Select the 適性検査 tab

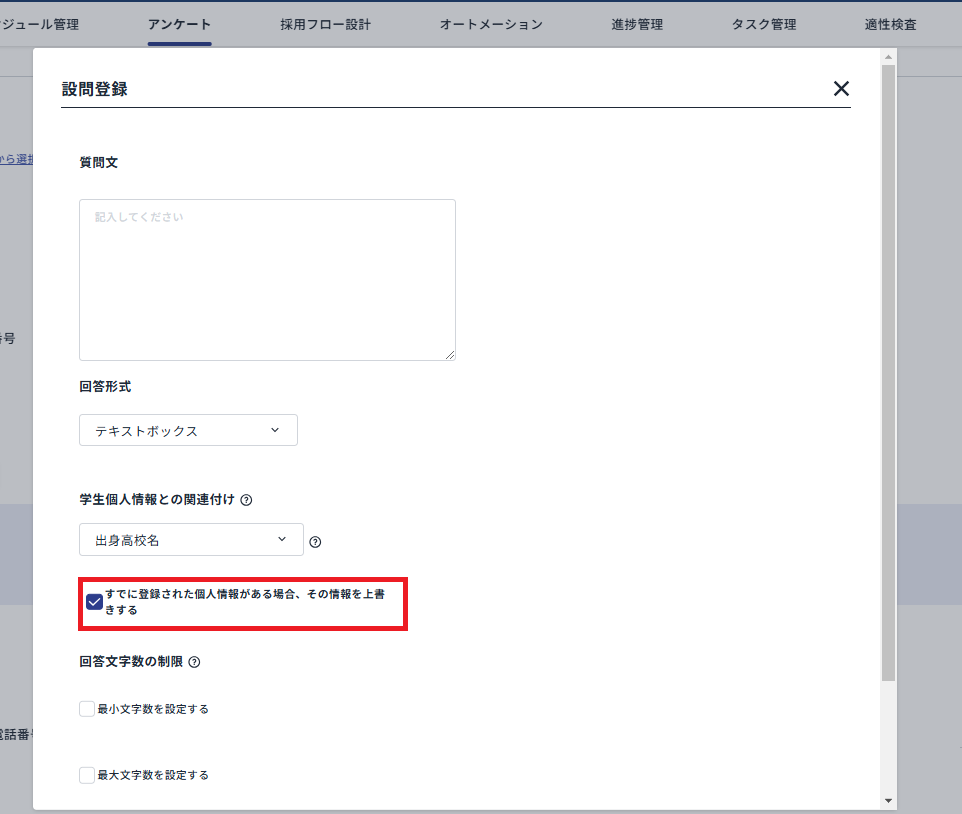889,23
